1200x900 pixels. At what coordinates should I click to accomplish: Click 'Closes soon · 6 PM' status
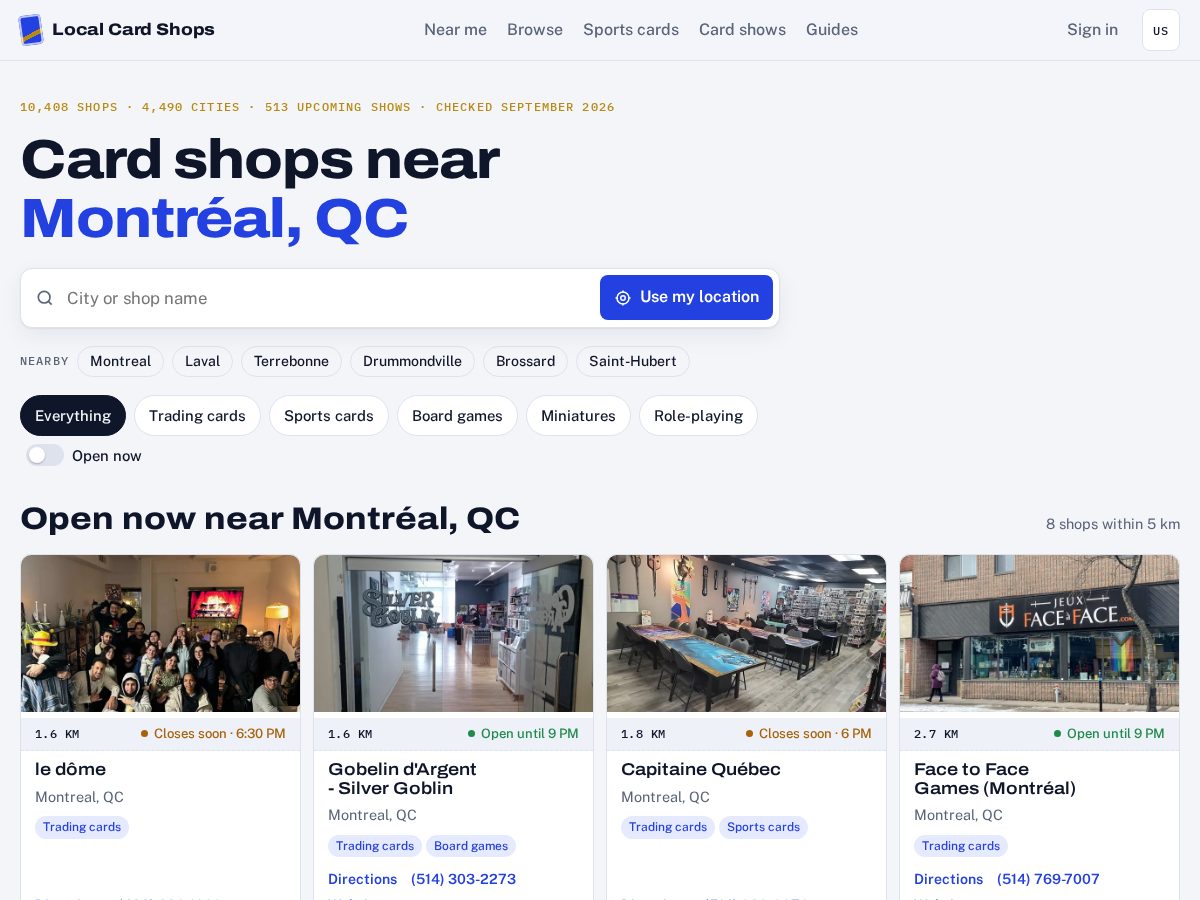click(x=809, y=733)
